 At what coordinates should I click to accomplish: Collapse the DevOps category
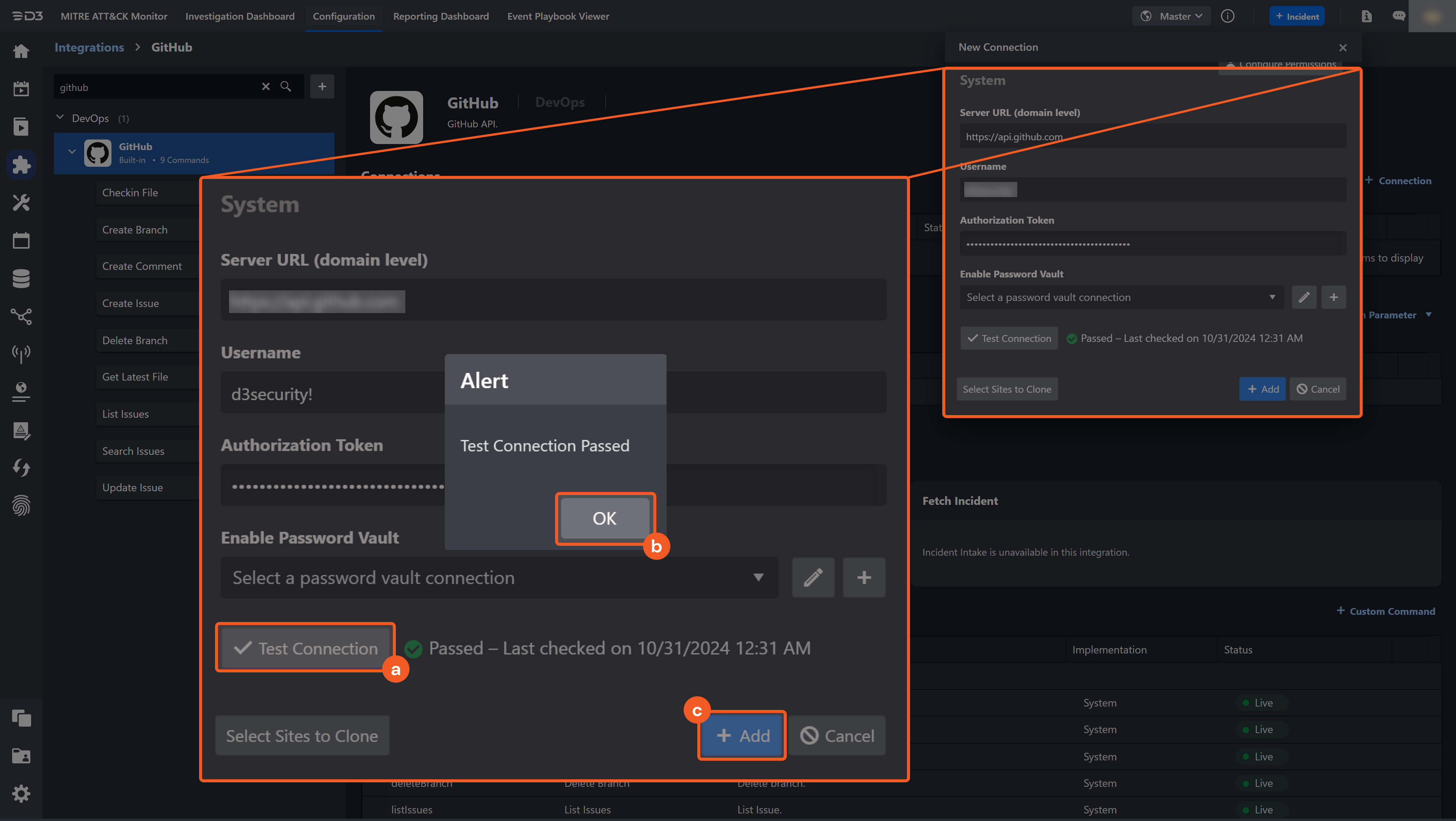click(60, 118)
